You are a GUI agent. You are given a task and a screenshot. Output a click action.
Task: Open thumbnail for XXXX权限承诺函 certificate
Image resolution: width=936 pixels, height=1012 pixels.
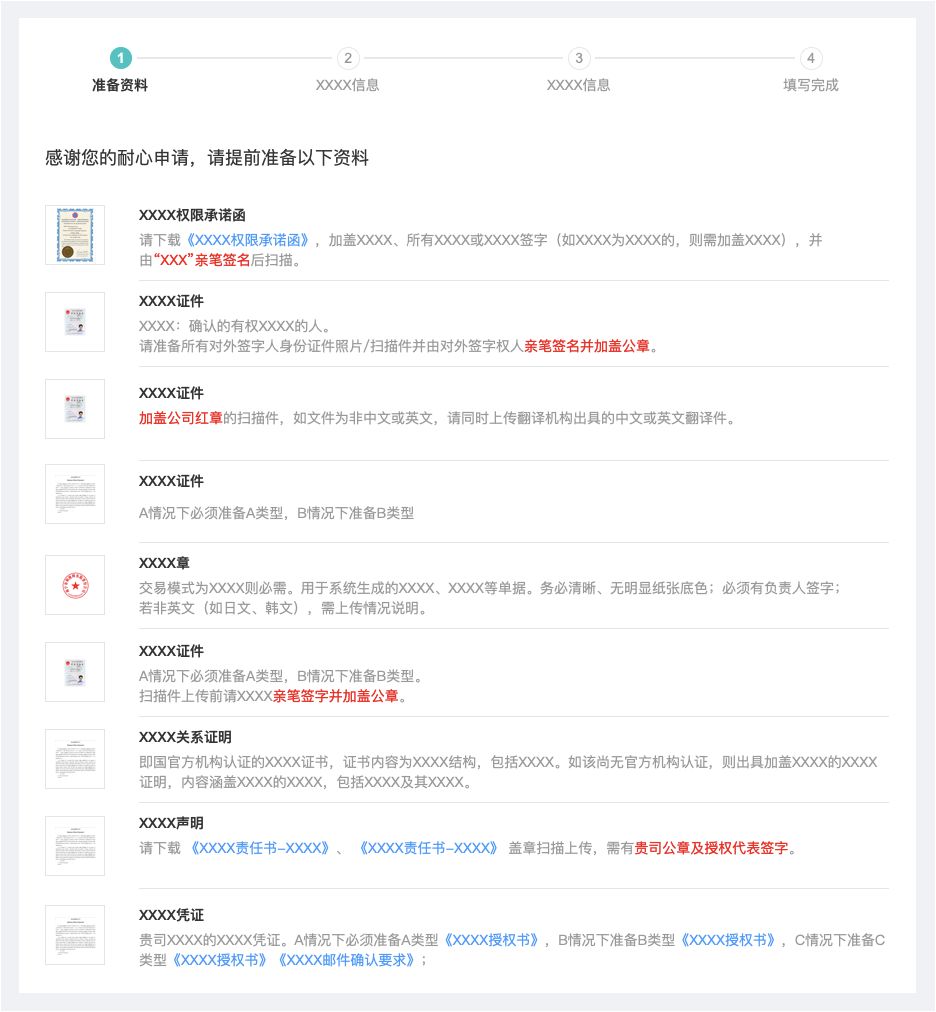tap(75, 235)
